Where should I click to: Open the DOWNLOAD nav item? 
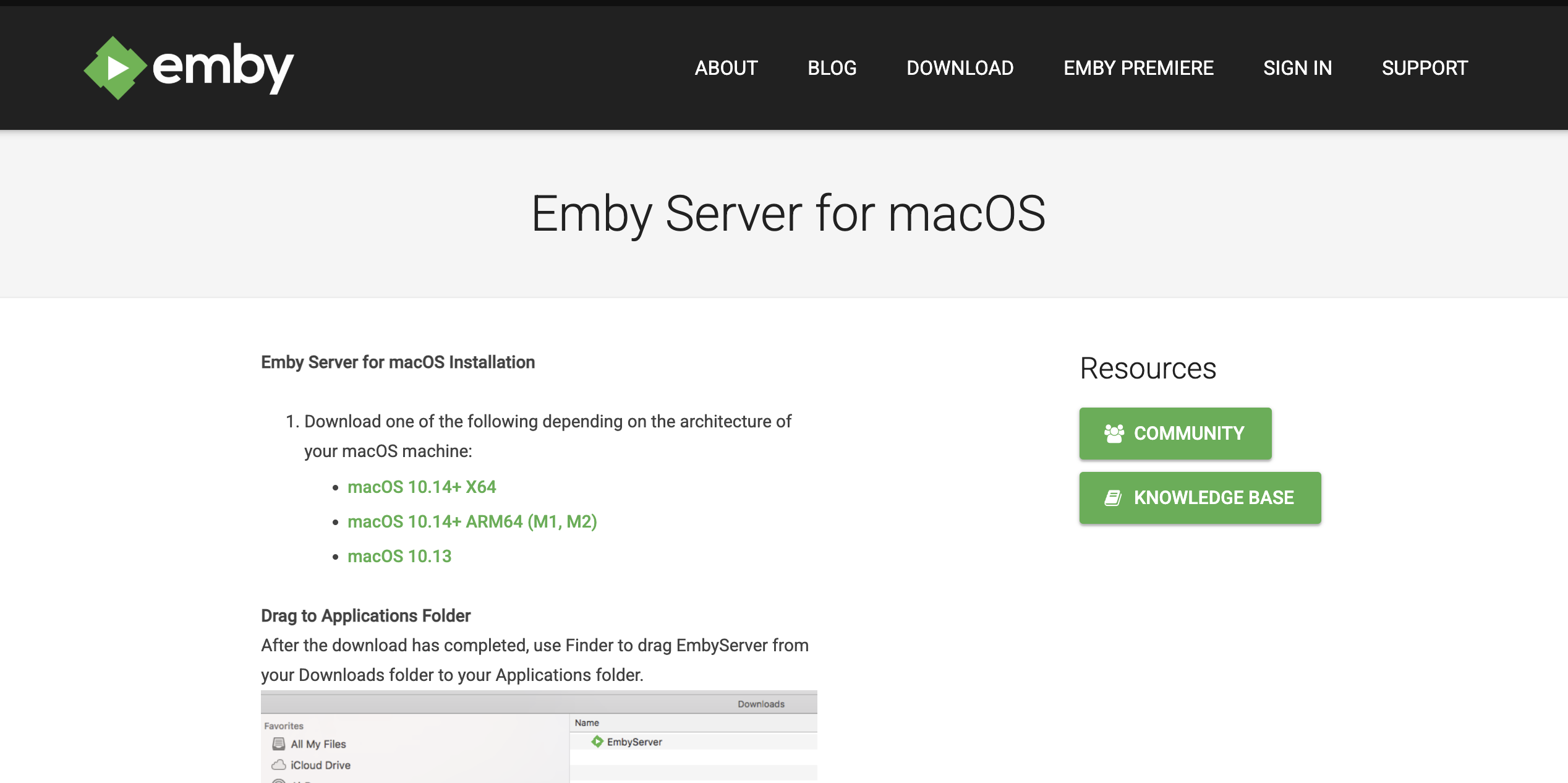point(960,68)
